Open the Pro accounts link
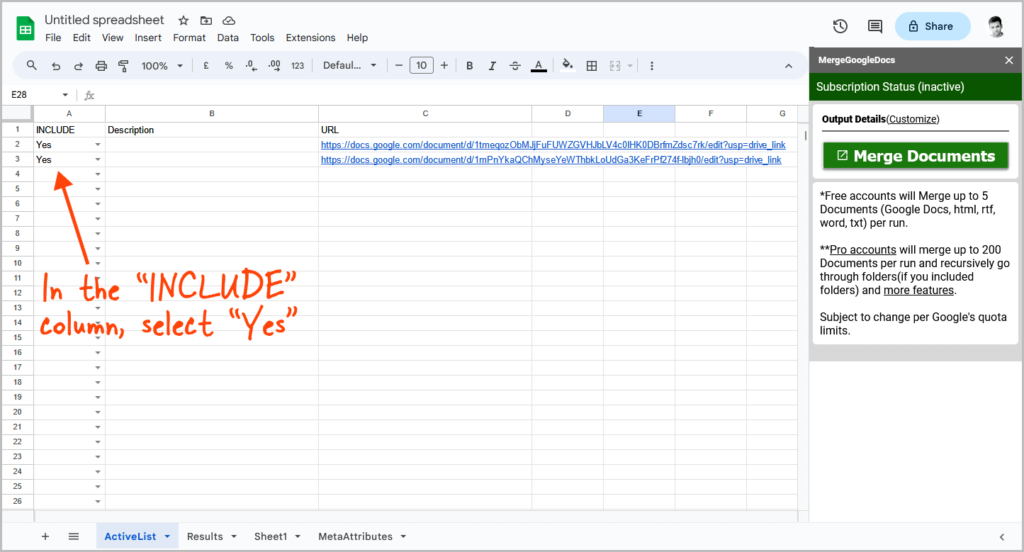This screenshot has height=552, width=1024. coord(863,250)
